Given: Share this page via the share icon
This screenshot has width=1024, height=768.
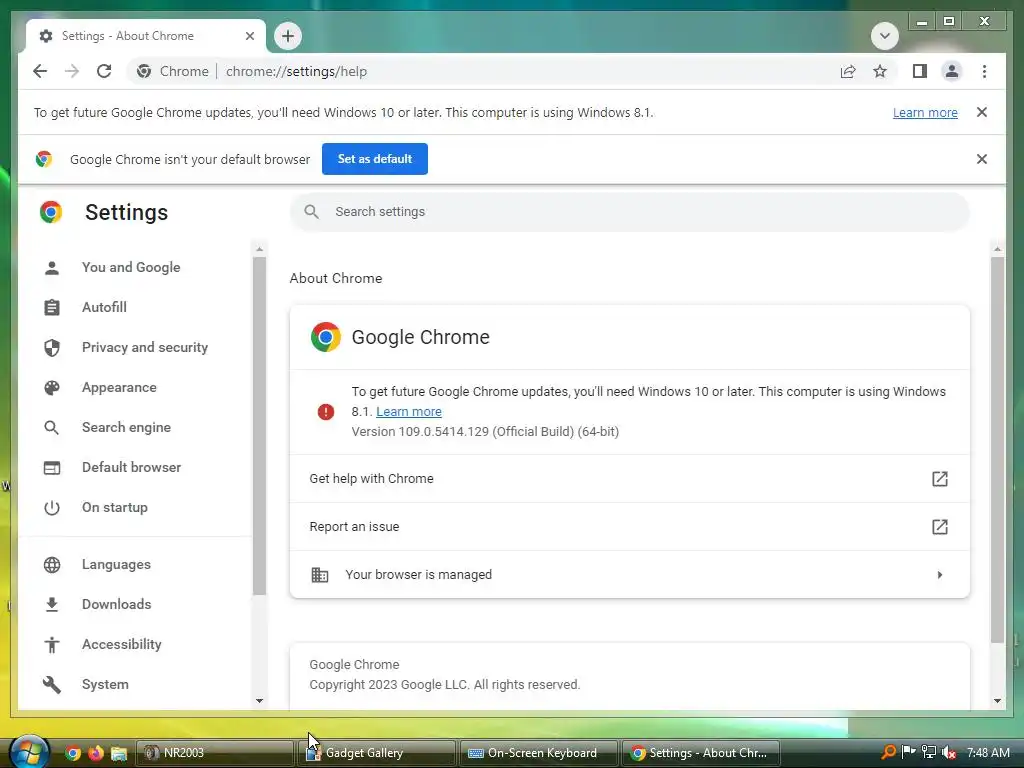Looking at the screenshot, I should [848, 71].
